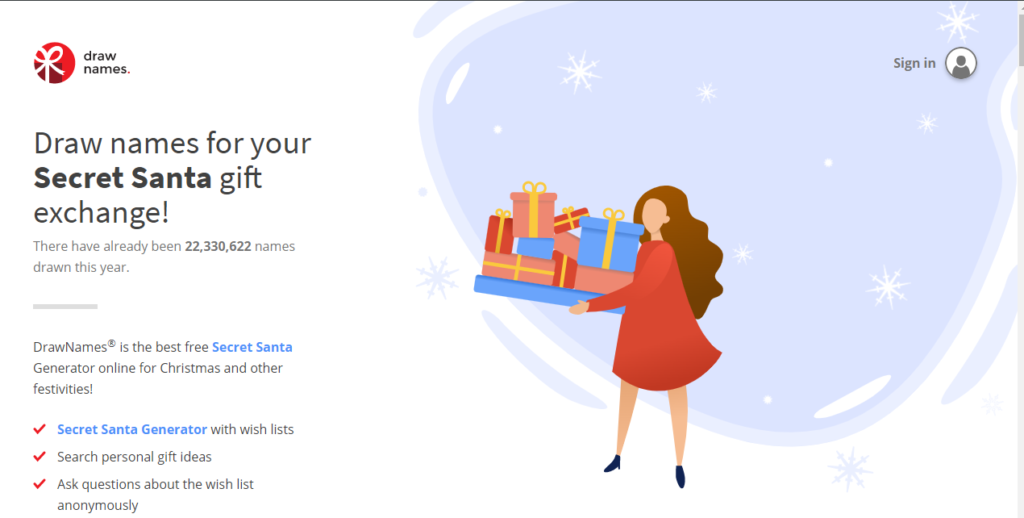This screenshot has width=1024, height=518.
Task: Click the checkmark beside Search personal gift ideas
Action: click(40, 457)
